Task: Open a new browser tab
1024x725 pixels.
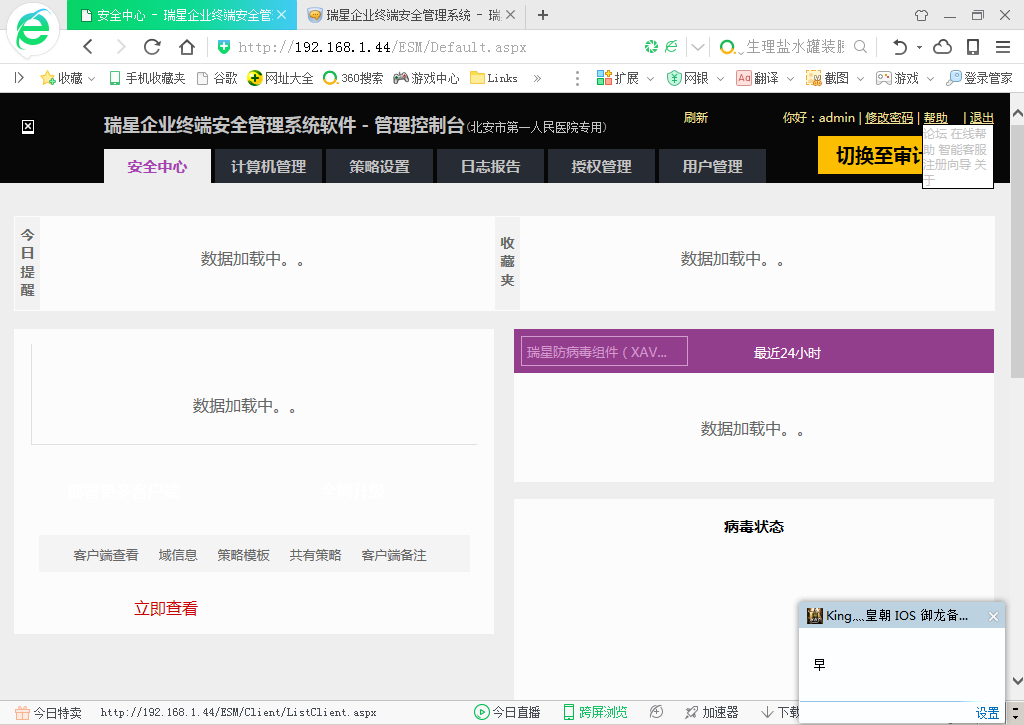Action: [x=543, y=15]
